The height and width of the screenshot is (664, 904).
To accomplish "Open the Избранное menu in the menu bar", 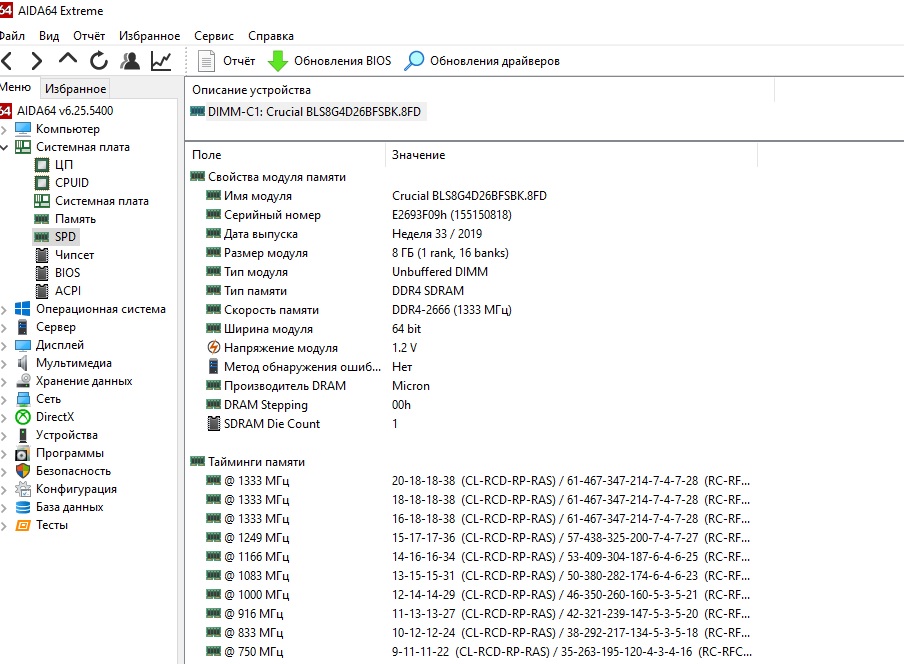I will click(149, 36).
